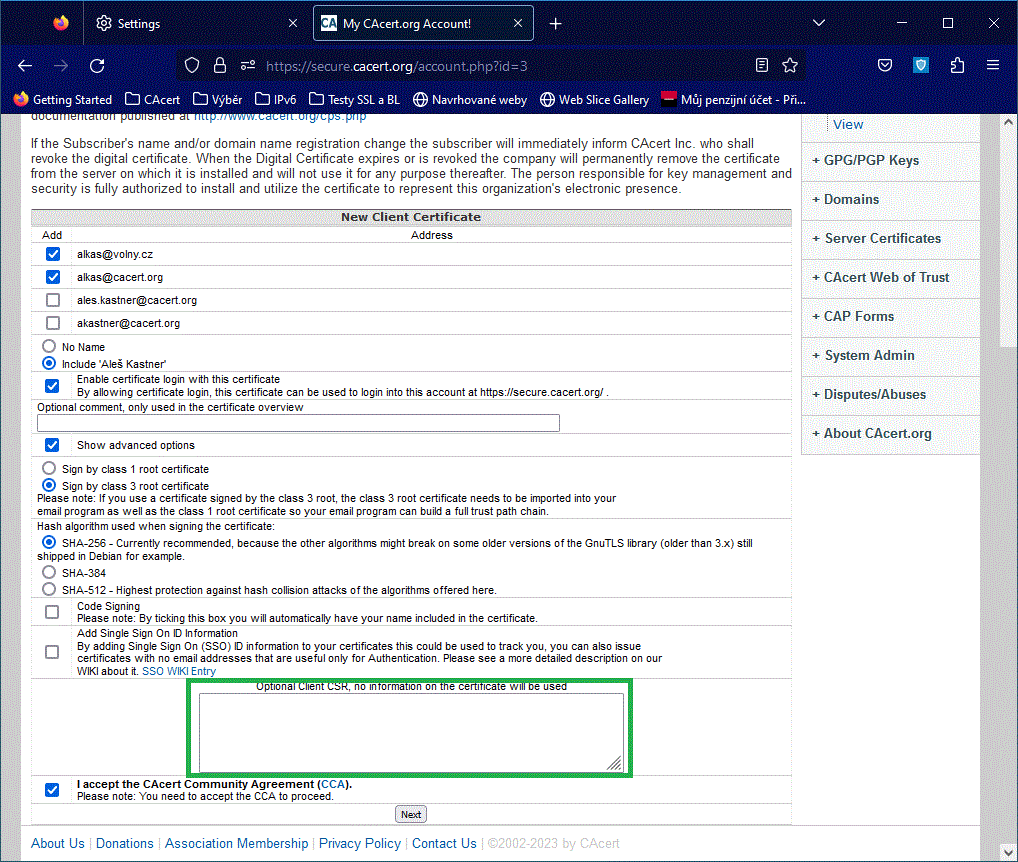Check the ales.kastner@cacert.org address checkbox

tap(53, 300)
